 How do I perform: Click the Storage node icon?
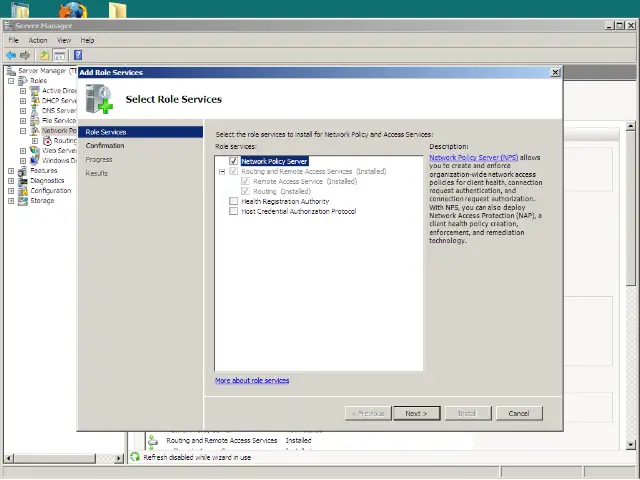point(23,201)
